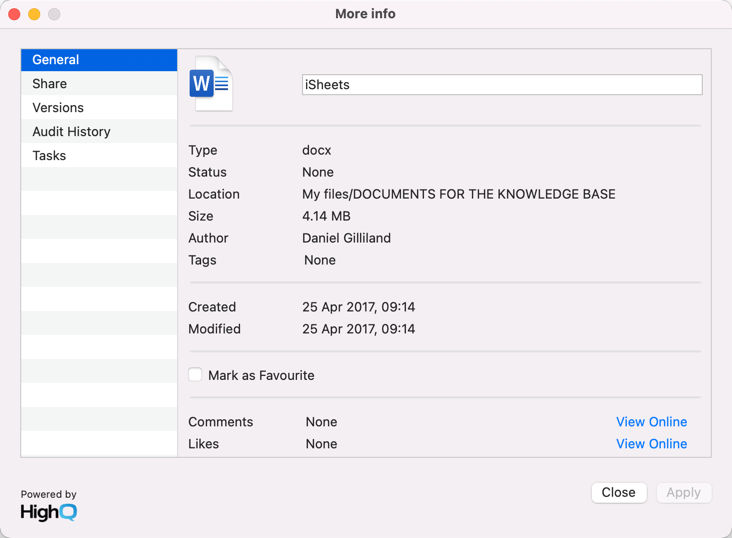732x538 pixels.
Task: Select the General sidebar tab
Action: (99, 60)
